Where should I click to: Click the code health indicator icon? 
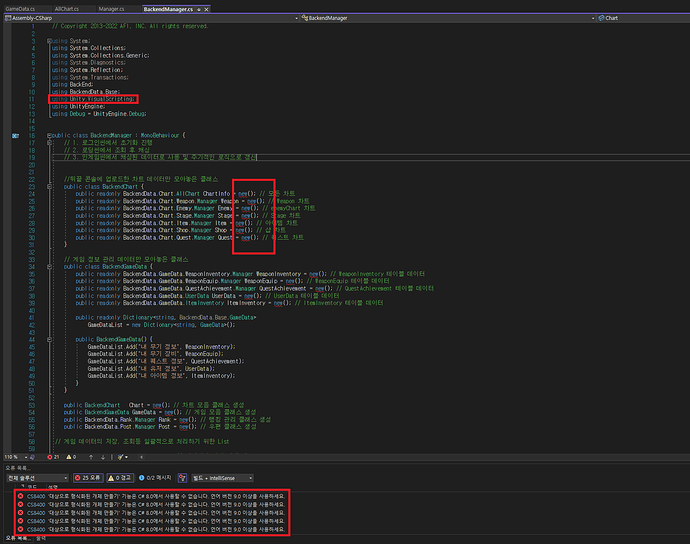coord(33,457)
